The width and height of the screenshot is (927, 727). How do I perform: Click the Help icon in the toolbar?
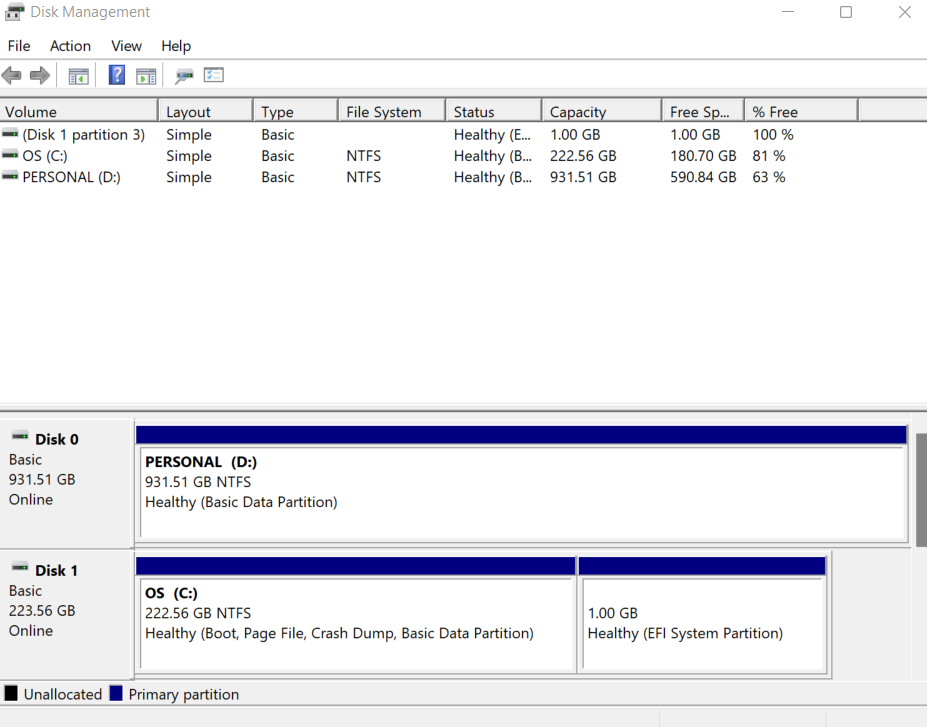point(117,75)
